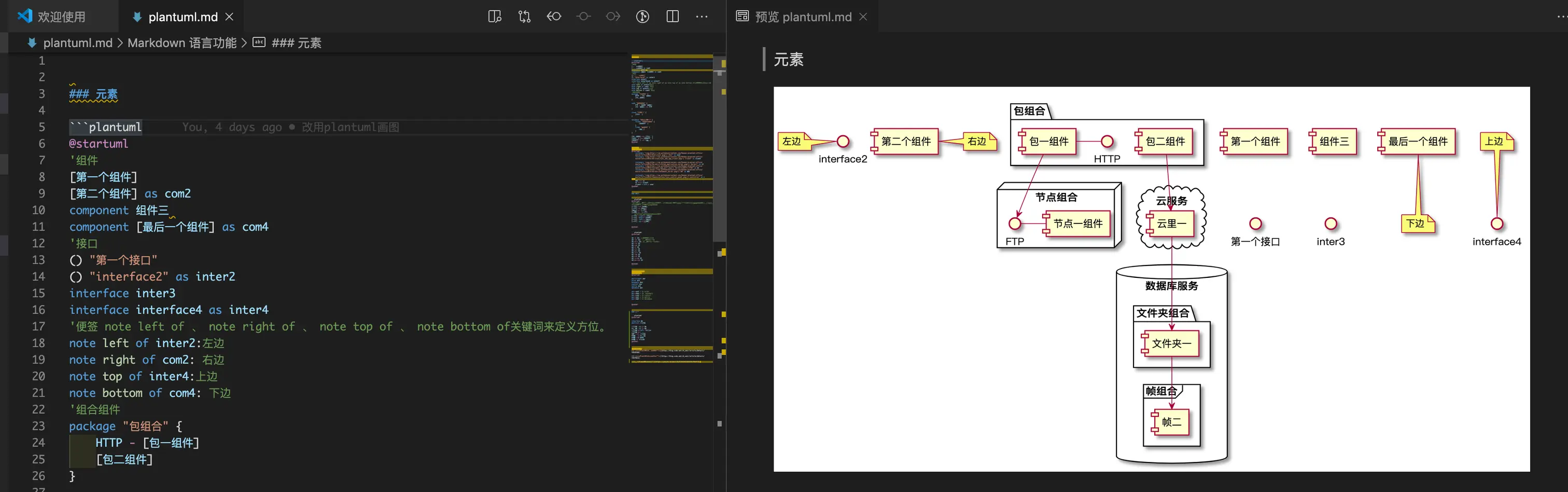Click line number 5 in the gutter
This screenshot has height=492, width=1568.
(42, 126)
